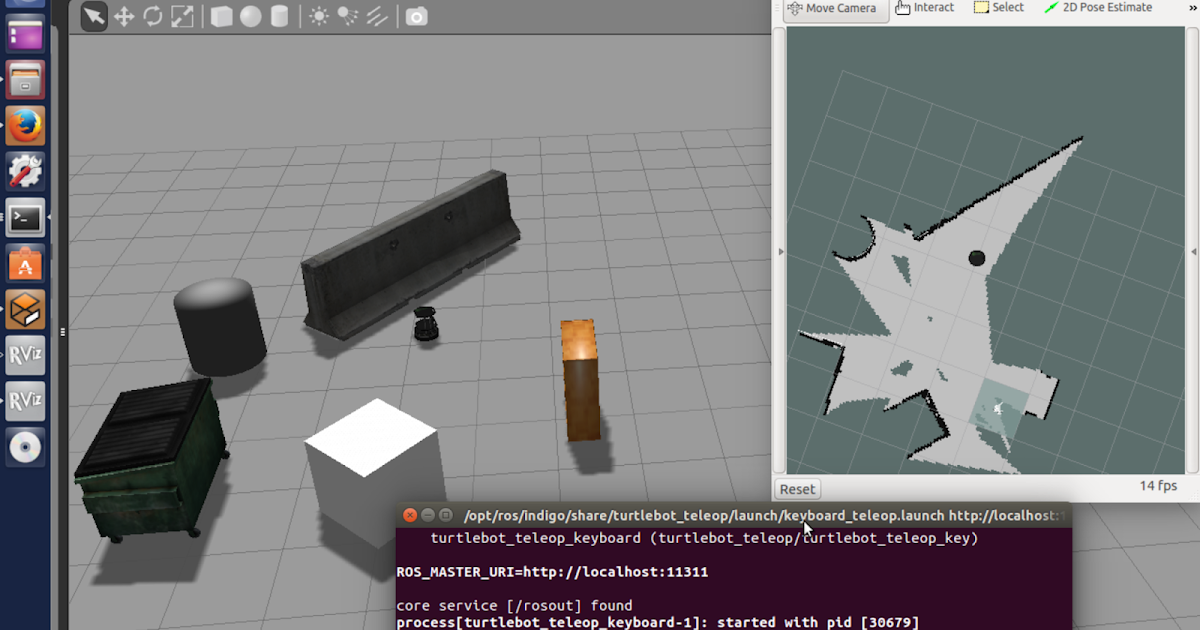Select the Gazebo rotate mode tool
Viewport: 1200px width, 630px height.
point(153,16)
